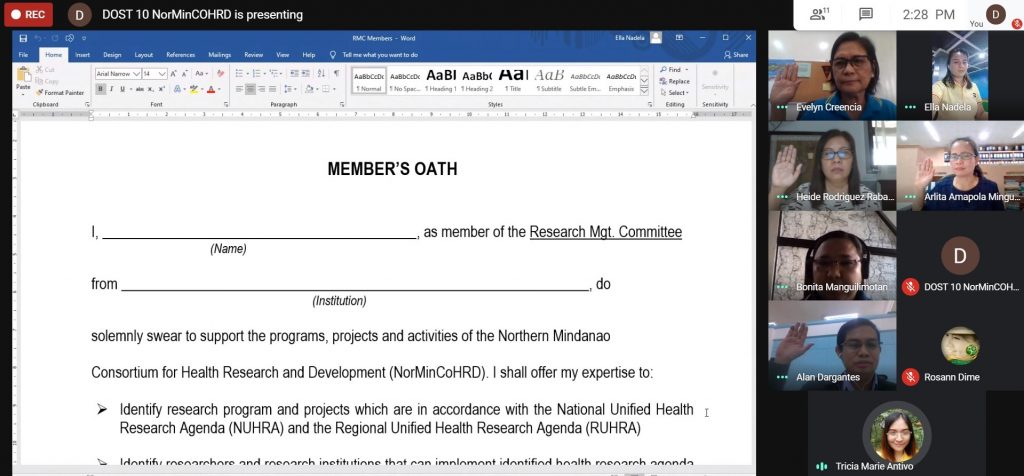
Task: Open the Paste options dropdown arrow
Action: (x=24, y=95)
